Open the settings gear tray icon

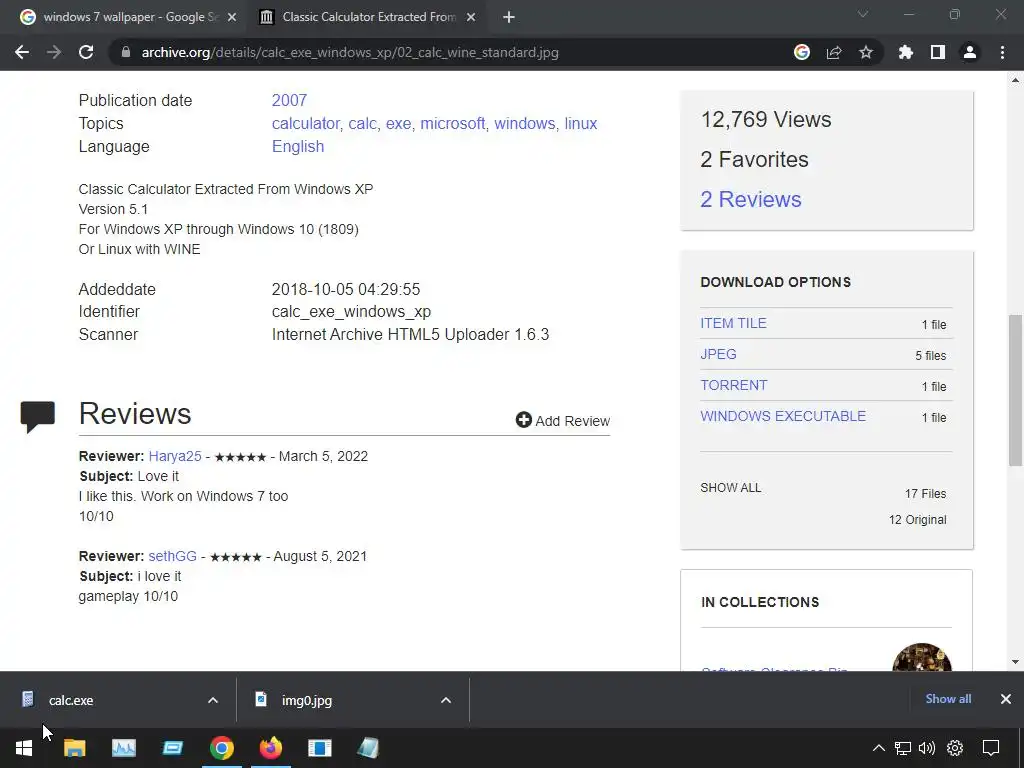(955, 748)
